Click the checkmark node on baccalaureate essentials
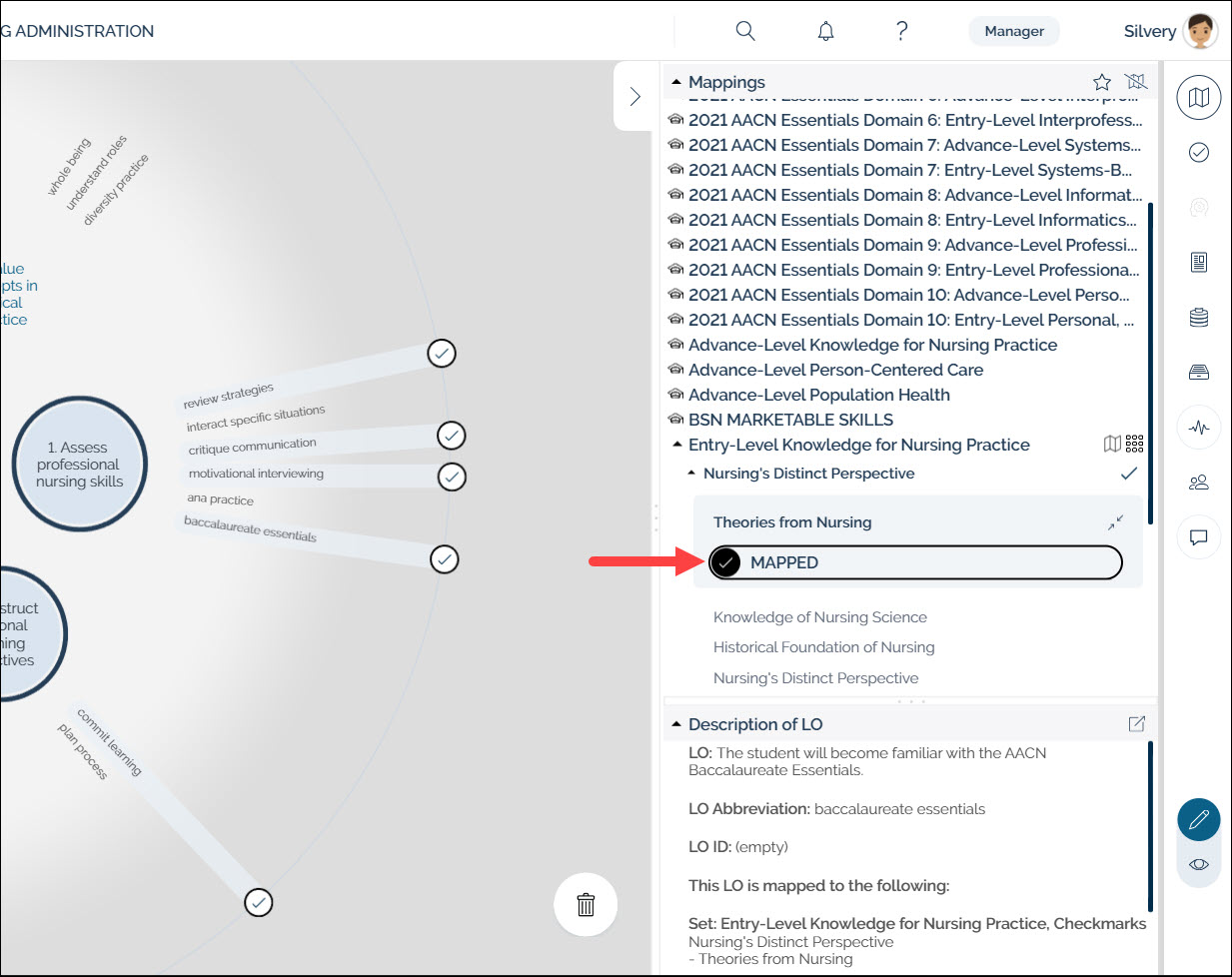Screen dimensions: 1232x977 point(444,558)
